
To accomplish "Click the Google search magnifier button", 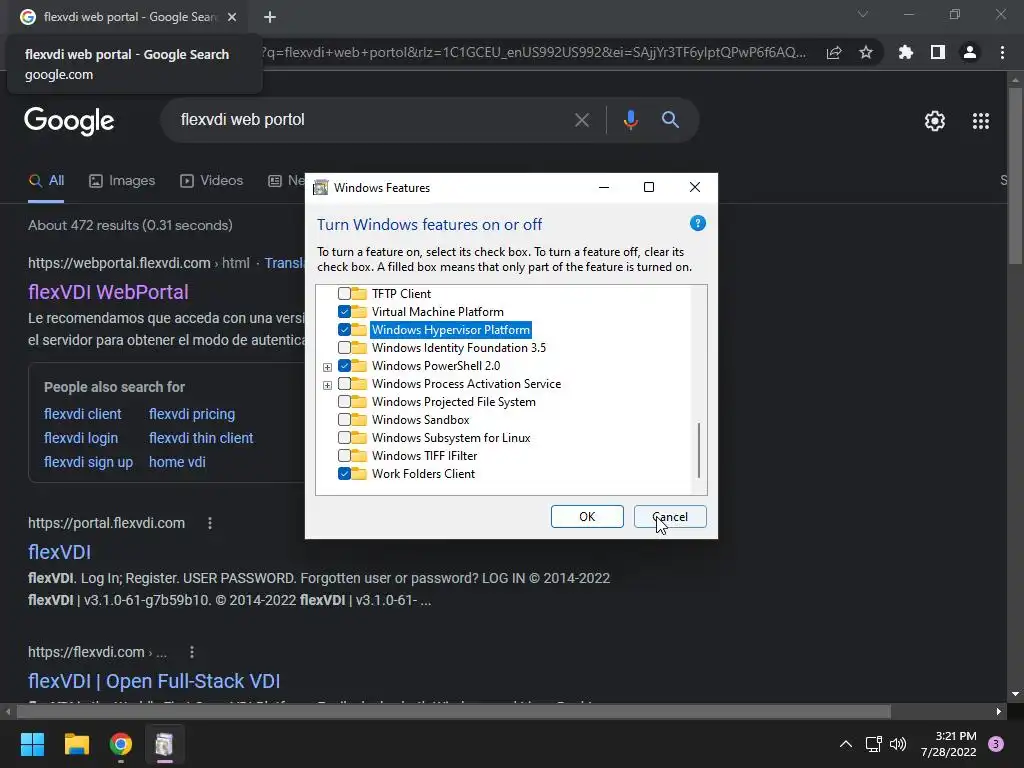I will pyautogui.click(x=670, y=120).
